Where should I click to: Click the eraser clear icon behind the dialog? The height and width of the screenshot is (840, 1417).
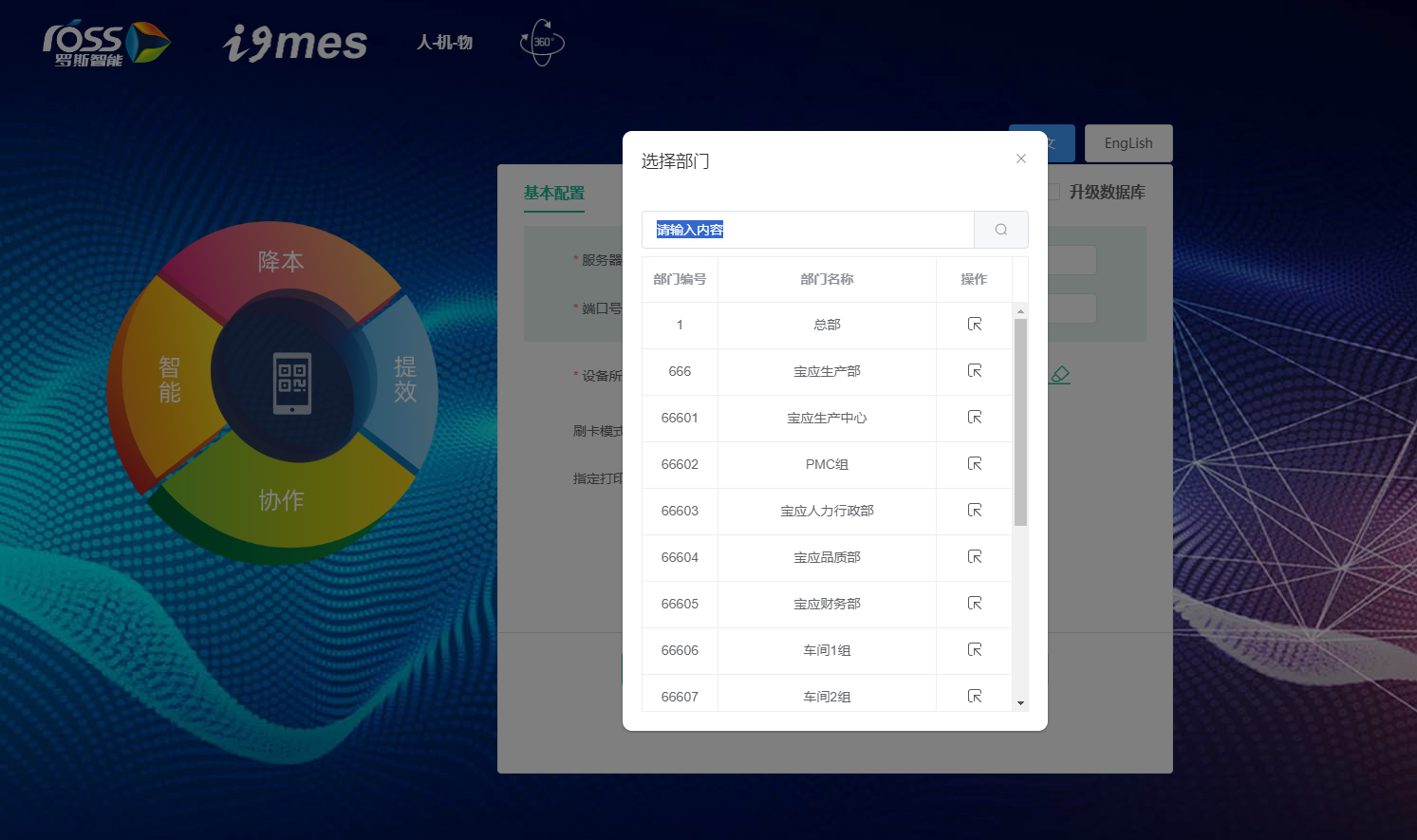(x=1060, y=375)
